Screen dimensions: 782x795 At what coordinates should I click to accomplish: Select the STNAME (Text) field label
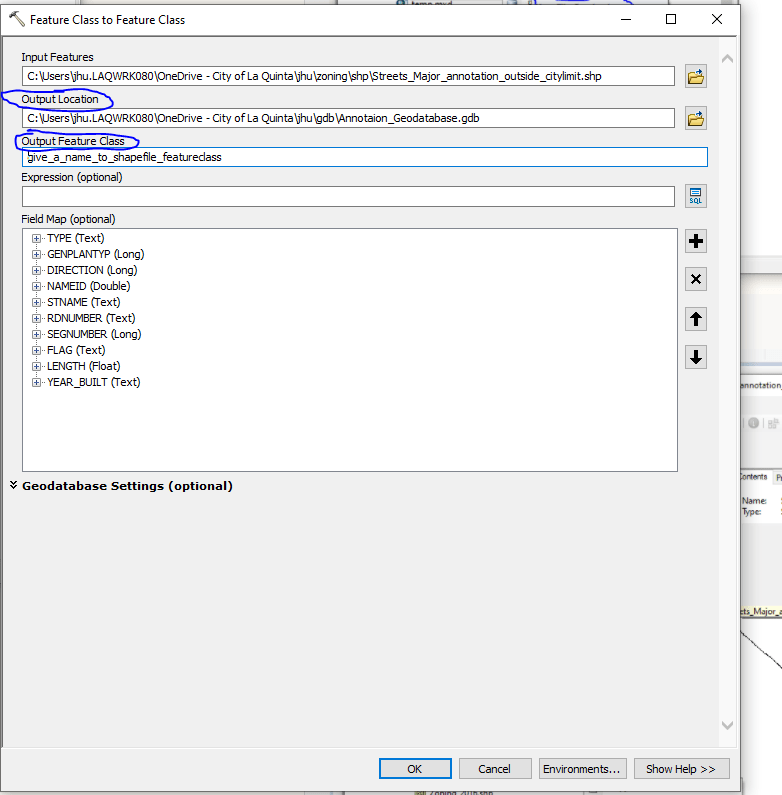[x=84, y=302]
